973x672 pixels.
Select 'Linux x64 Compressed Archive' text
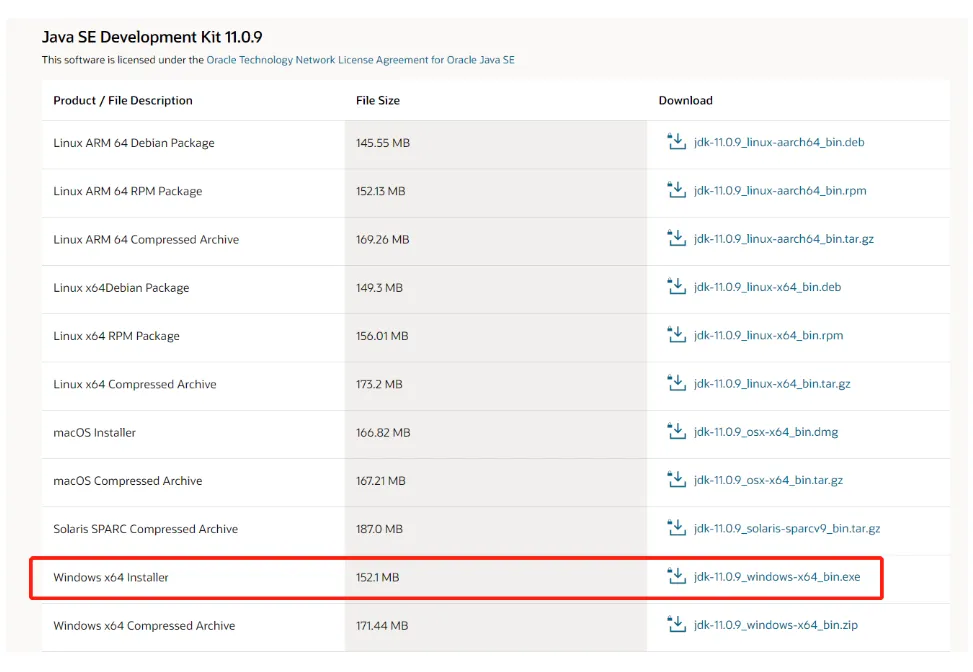tap(135, 384)
